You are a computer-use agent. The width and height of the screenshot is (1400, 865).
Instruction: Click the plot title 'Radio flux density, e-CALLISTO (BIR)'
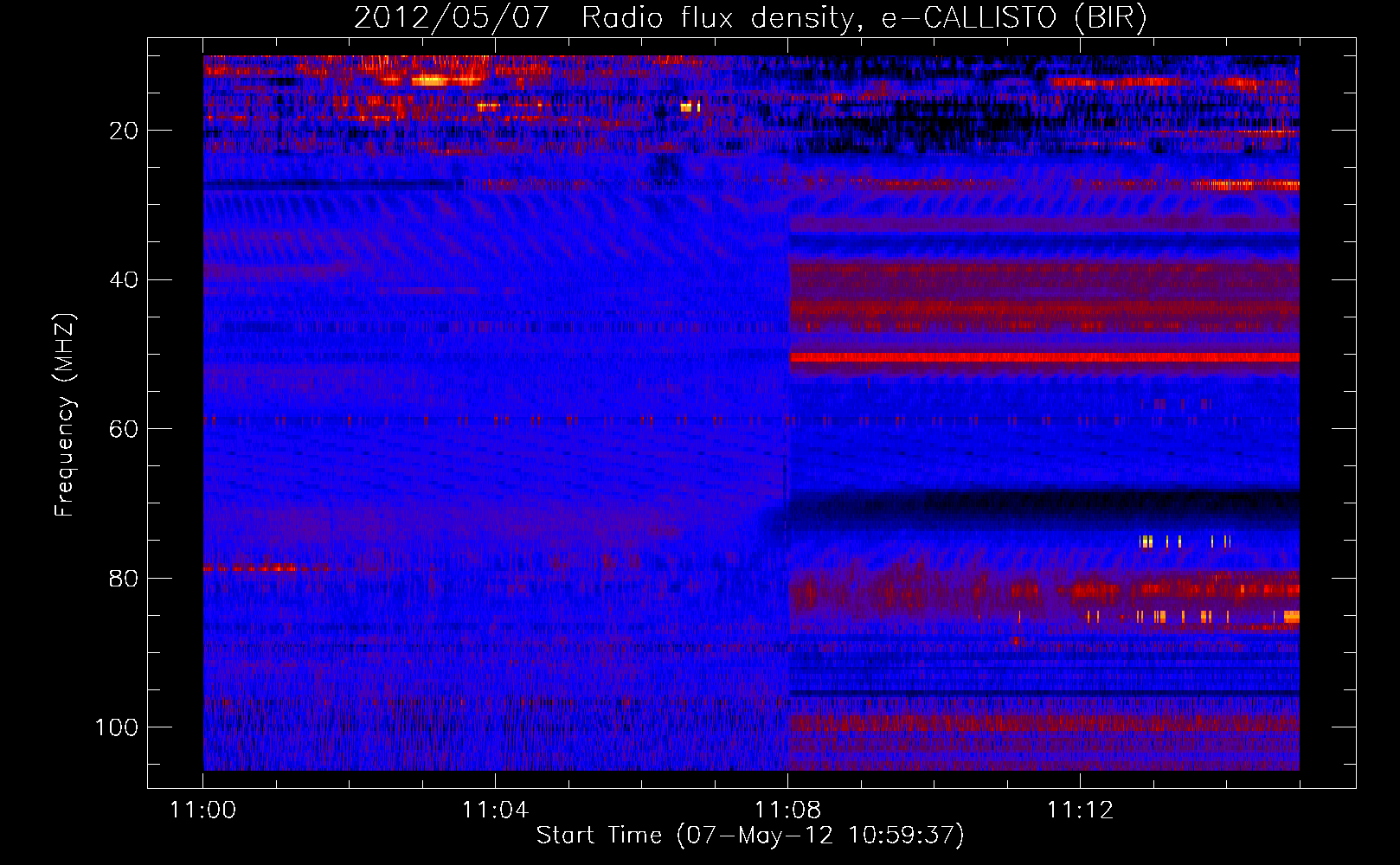864,18
